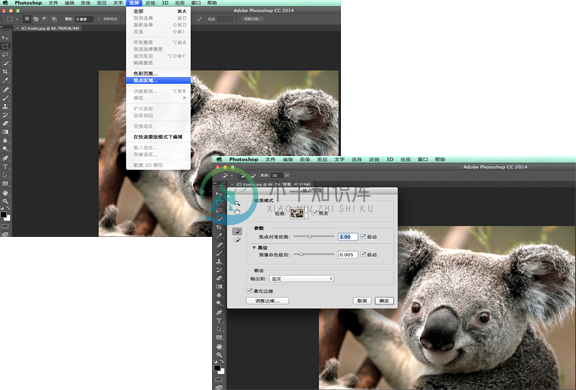Toggle 自动 checkbox beside 3.00 field

[363, 236]
